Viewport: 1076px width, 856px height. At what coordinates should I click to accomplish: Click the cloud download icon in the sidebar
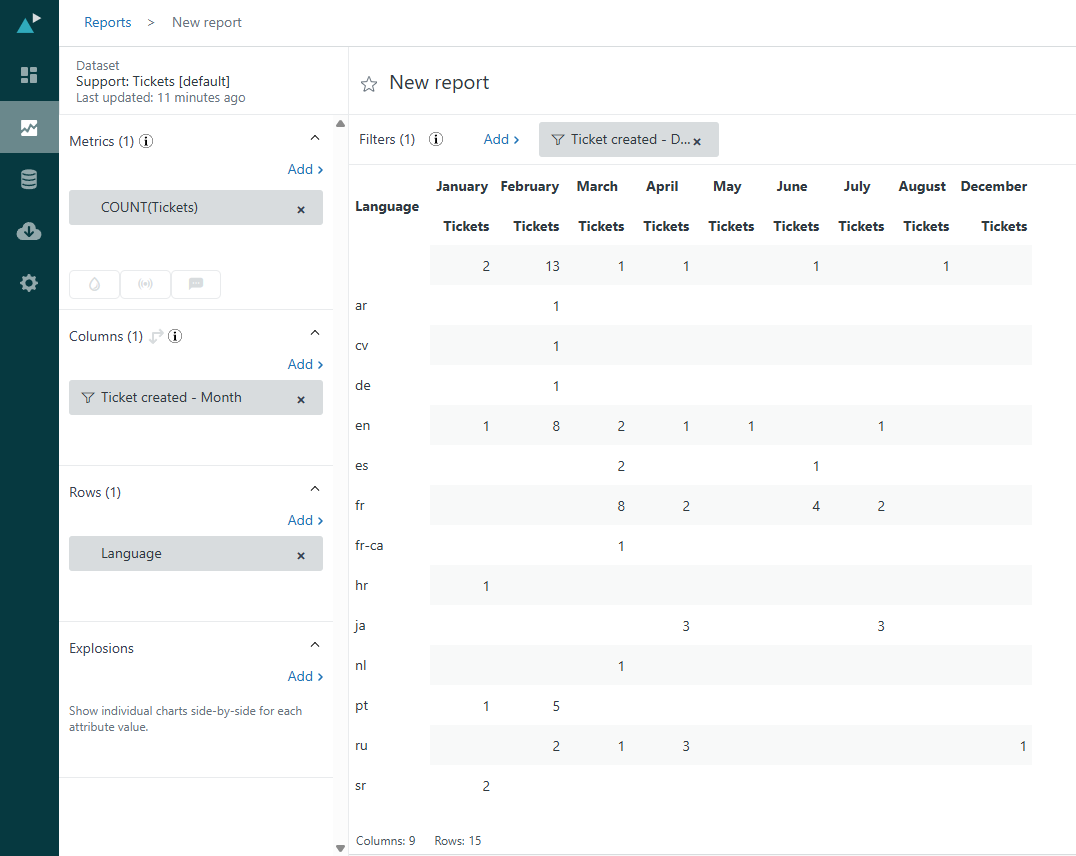pyautogui.click(x=29, y=232)
